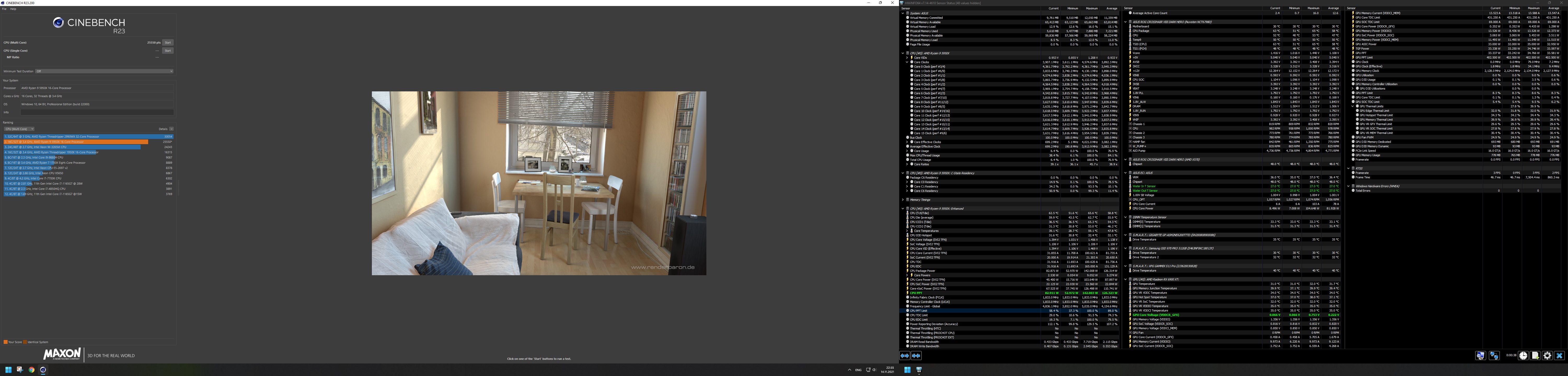Select DRAM Read Bandwidth sensor row
Screen dimensions: 1568x376
(1010, 342)
